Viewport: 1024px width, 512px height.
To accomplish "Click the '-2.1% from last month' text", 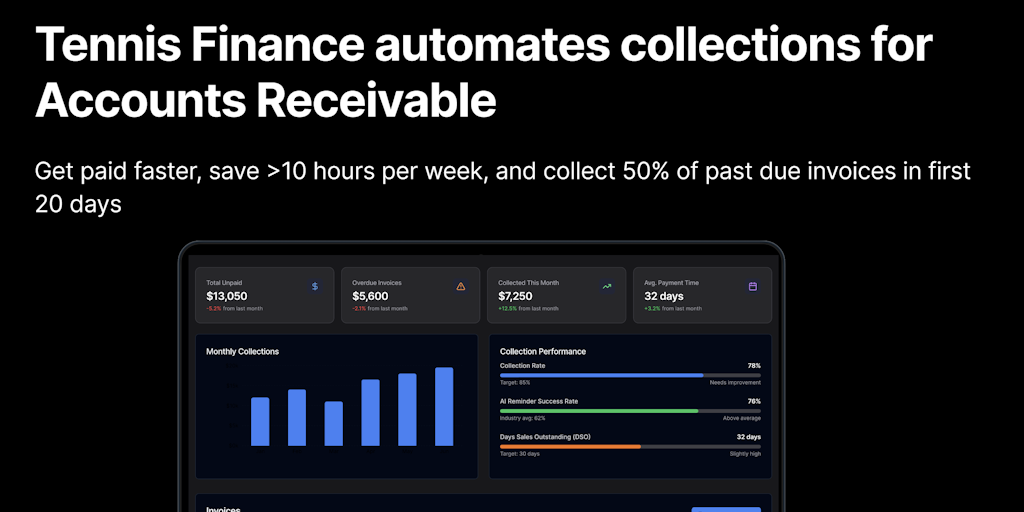I will tap(380, 308).
